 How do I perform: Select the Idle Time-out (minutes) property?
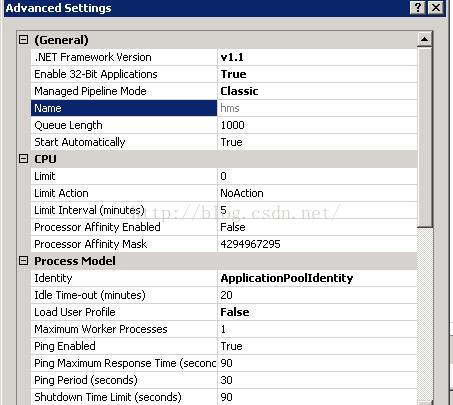[x=124, y=295]
